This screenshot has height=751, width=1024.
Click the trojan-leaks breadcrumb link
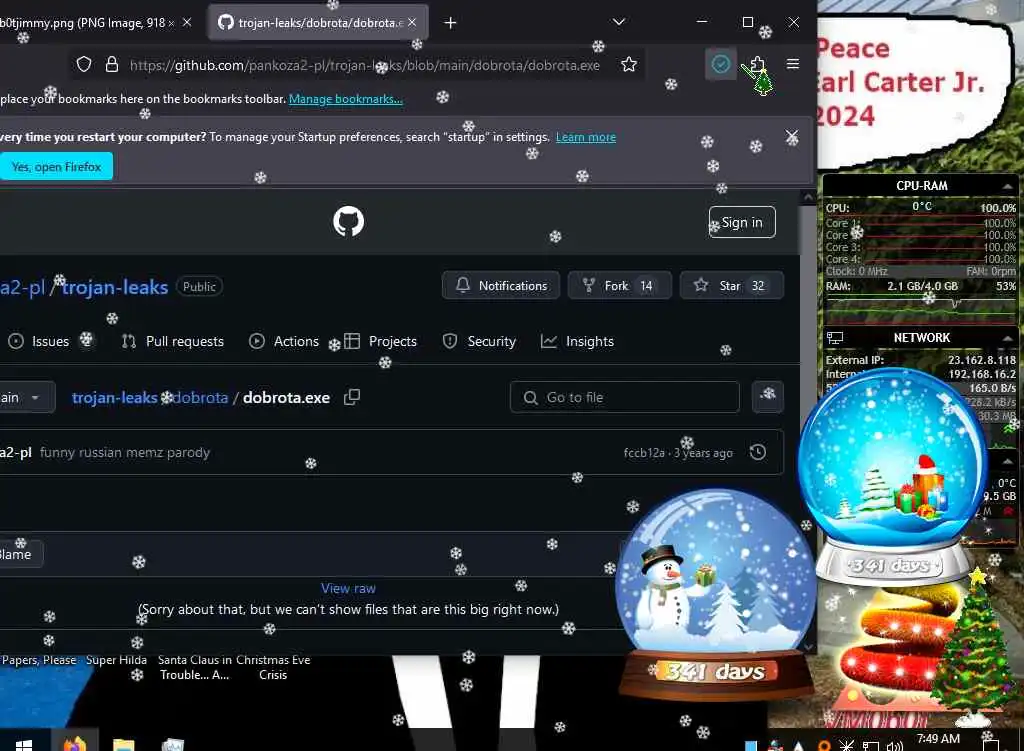pos(114,397)
